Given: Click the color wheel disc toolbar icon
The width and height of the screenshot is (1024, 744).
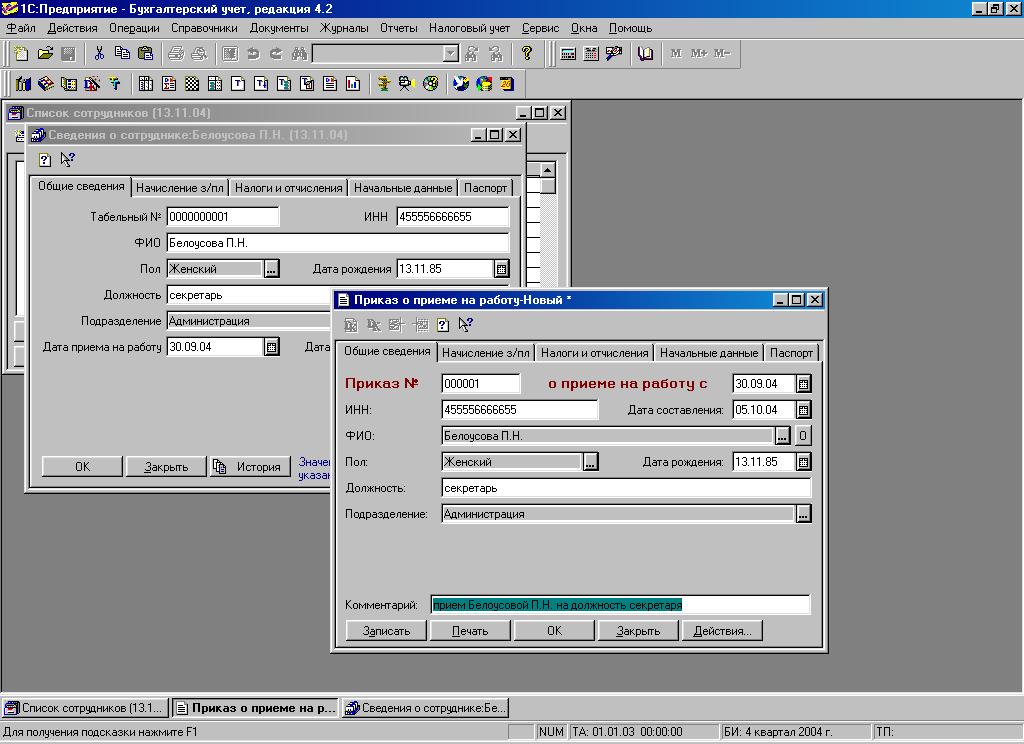Looking at the screenshot, I should coord(430,84).
